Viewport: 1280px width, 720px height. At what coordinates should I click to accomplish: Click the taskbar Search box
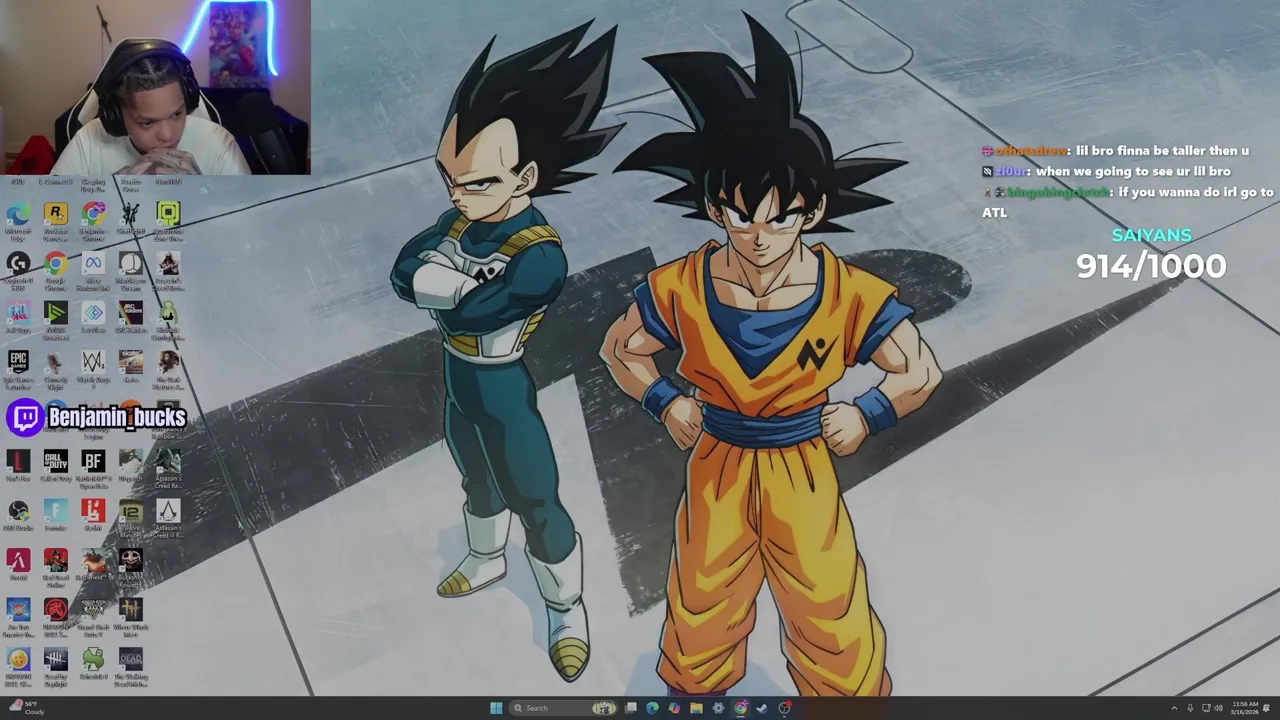point(565,708)
